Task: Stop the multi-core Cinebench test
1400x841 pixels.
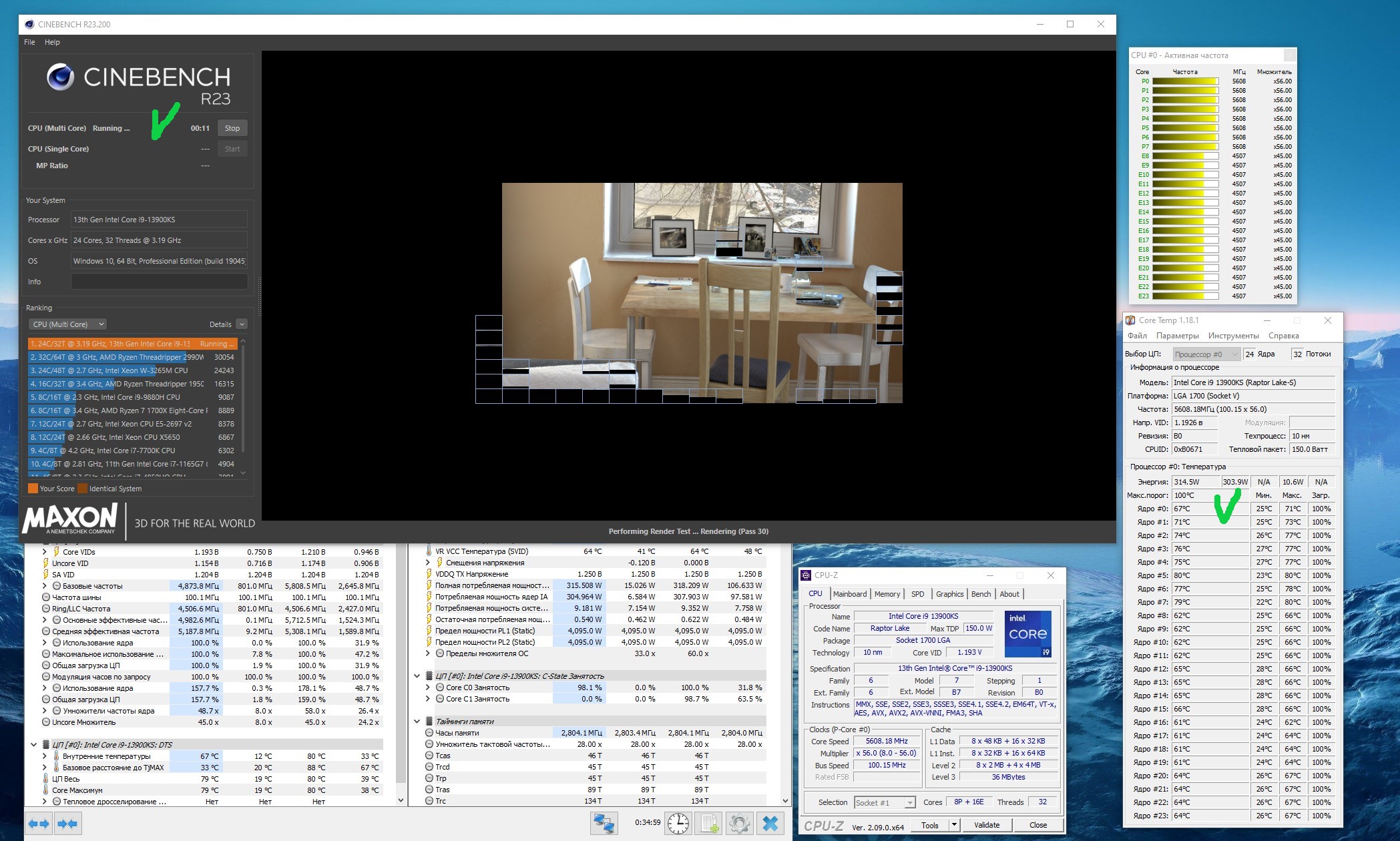Action: click(x=232, y=128)
